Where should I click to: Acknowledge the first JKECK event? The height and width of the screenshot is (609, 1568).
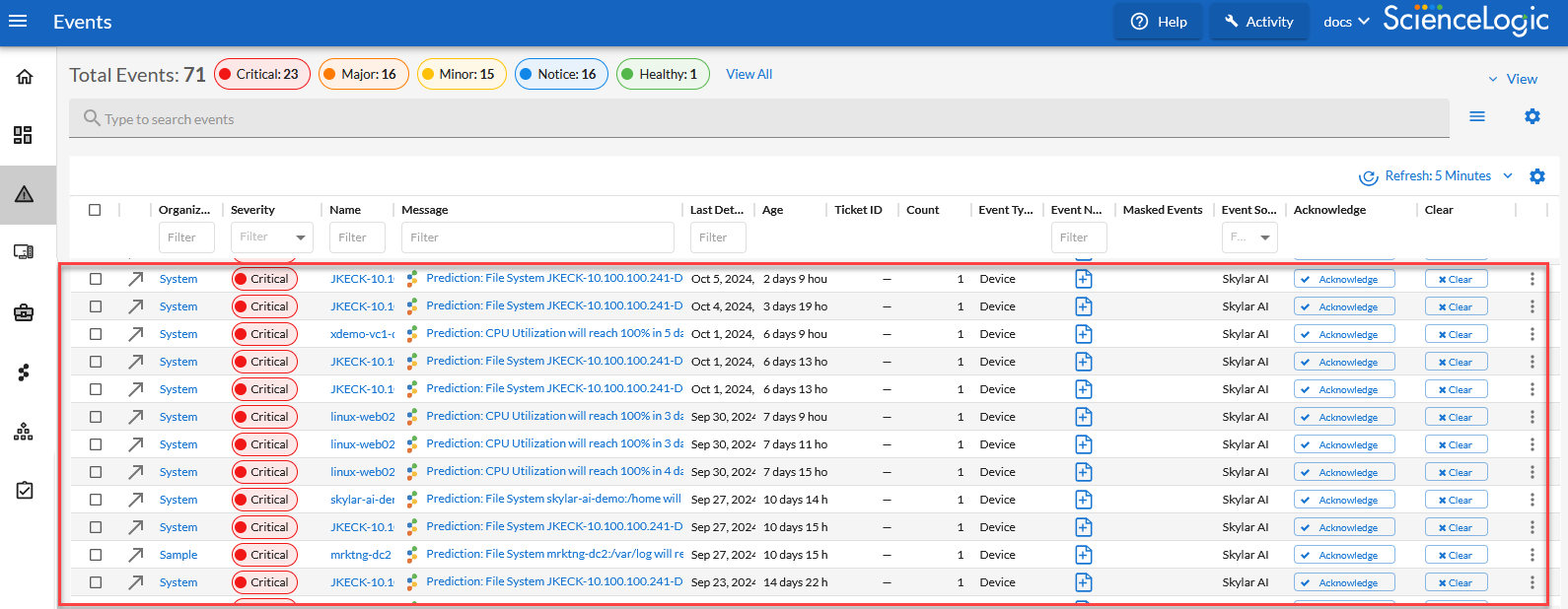click(x=1343, y=279)
